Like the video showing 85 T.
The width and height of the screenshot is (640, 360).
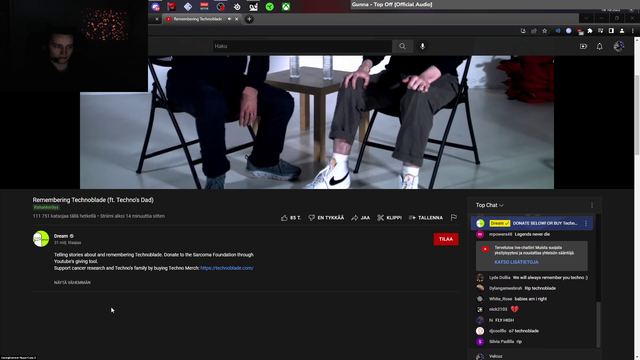[291, 218]
